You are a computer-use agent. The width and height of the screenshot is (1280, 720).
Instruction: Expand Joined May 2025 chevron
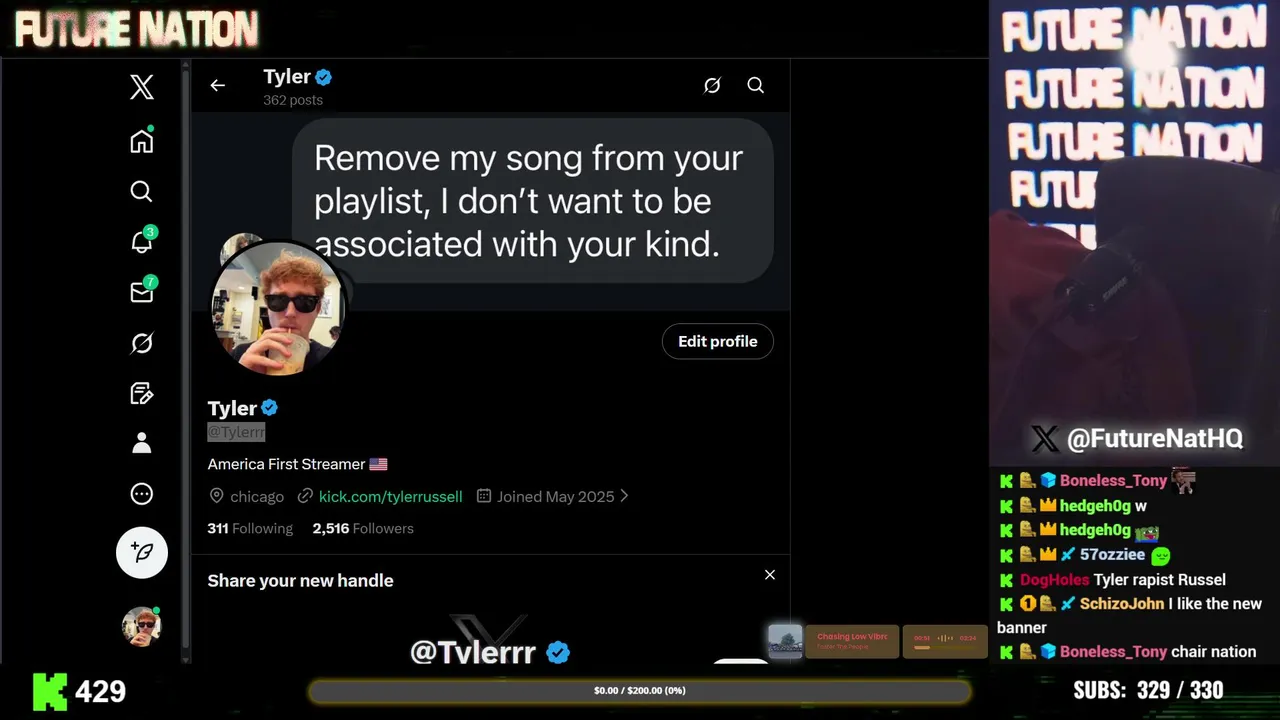point(624,496)
